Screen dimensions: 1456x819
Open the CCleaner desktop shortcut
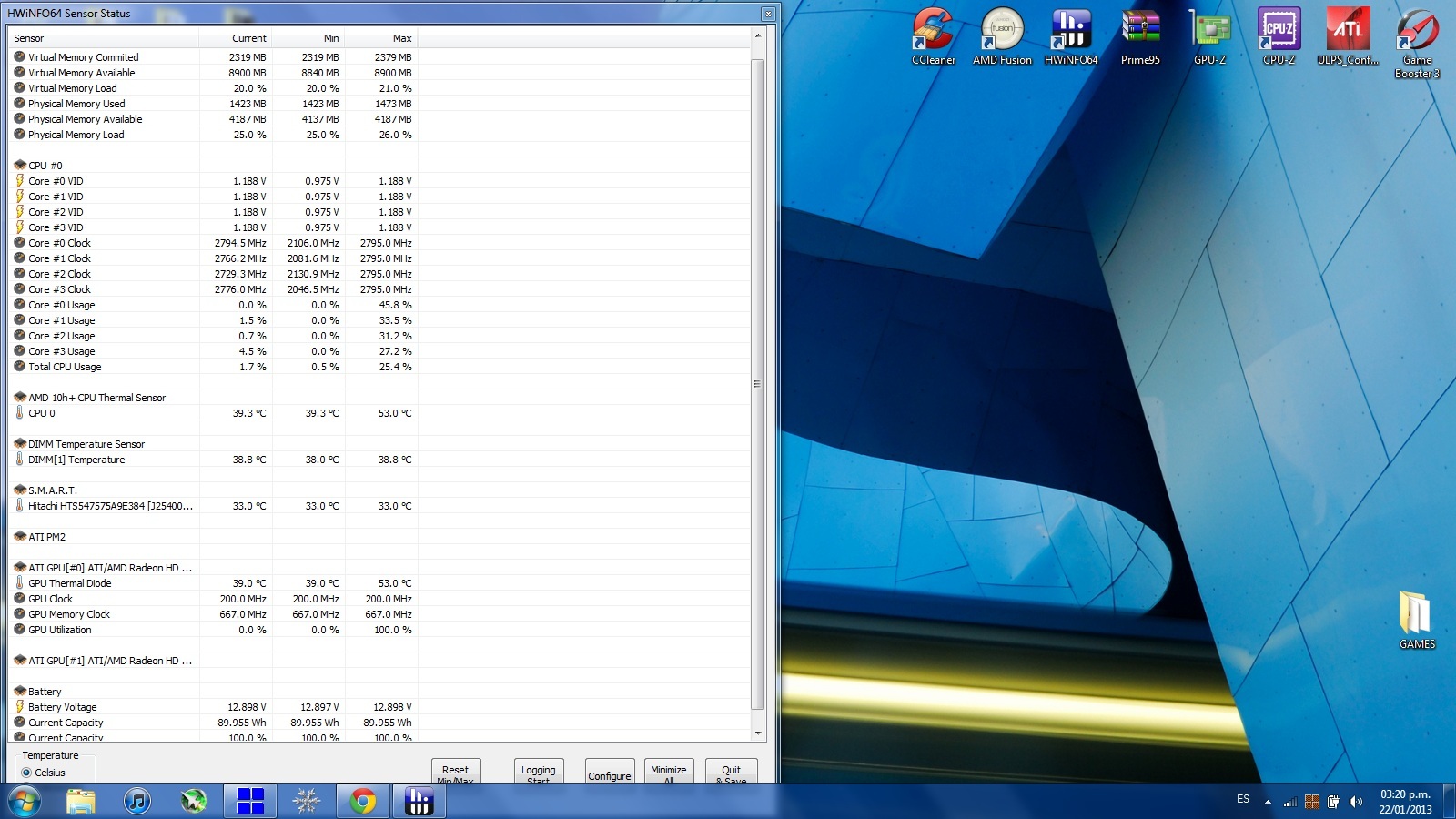[934, 35]
